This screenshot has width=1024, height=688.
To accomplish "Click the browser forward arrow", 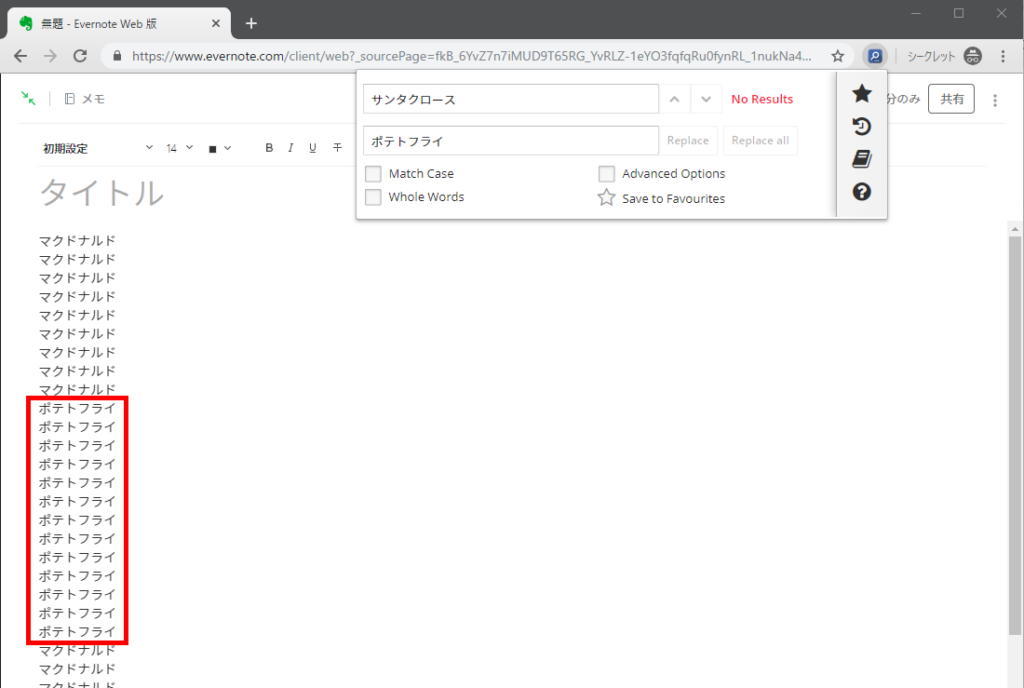I will [x=50, y=56].
